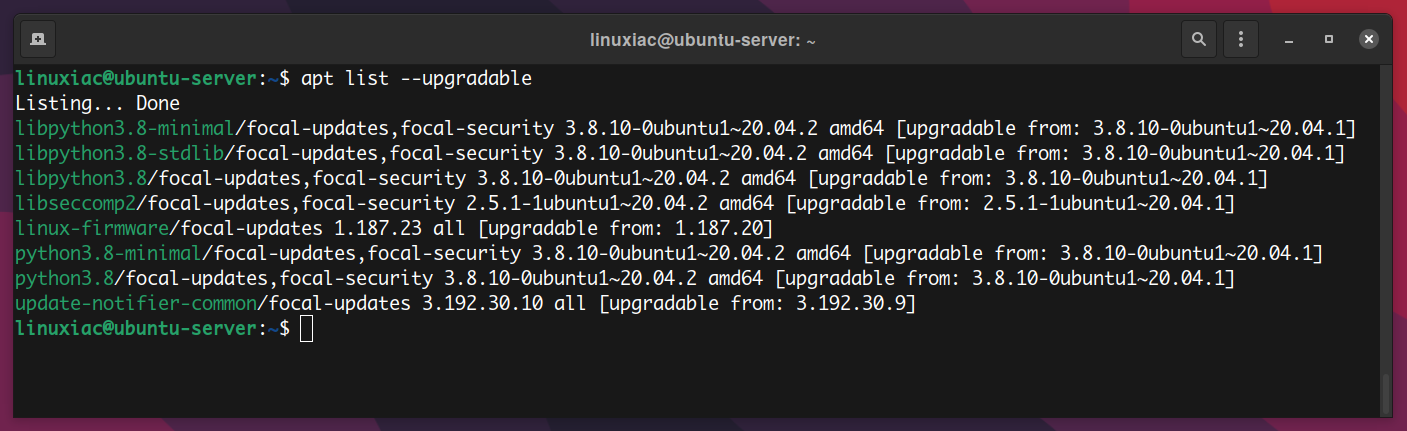Click the search magnifier icon
This screenshot has width=1407, height=431.
(1198, 40)
